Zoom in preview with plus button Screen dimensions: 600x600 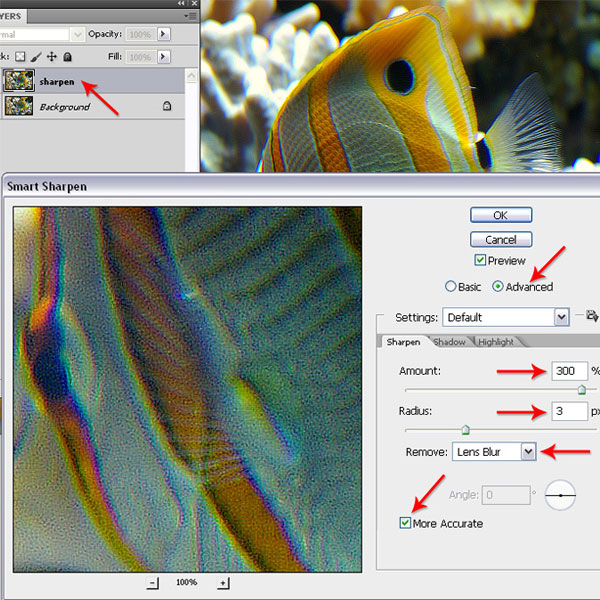coord(223,583)
